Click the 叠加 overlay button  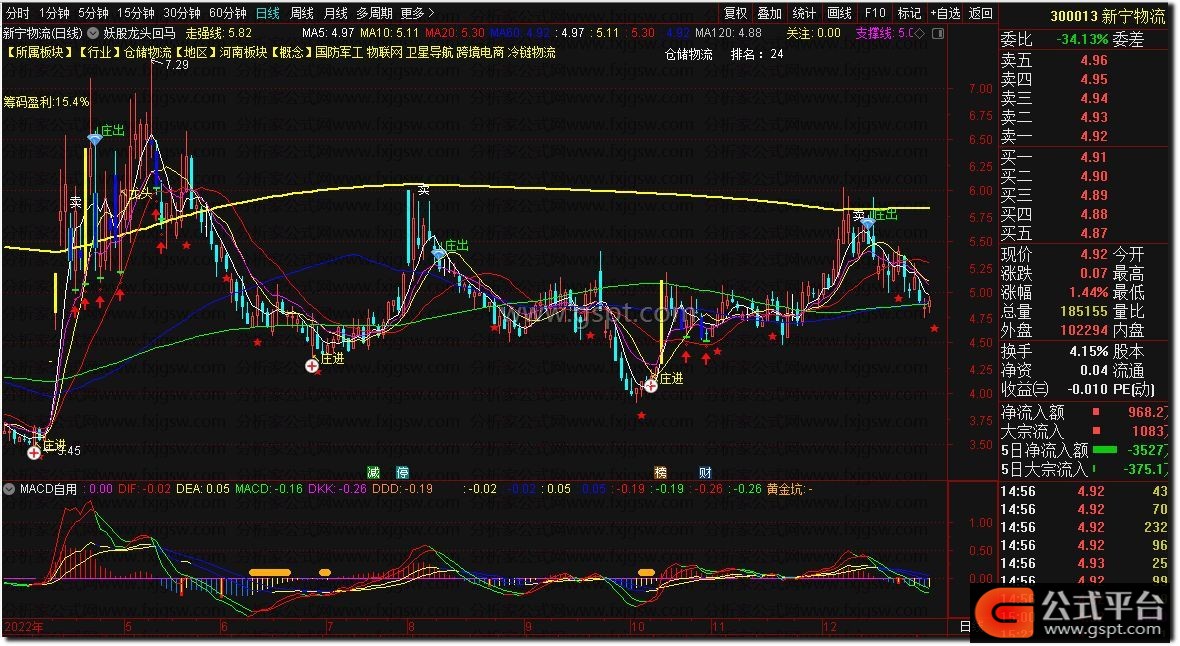[769, 13]
